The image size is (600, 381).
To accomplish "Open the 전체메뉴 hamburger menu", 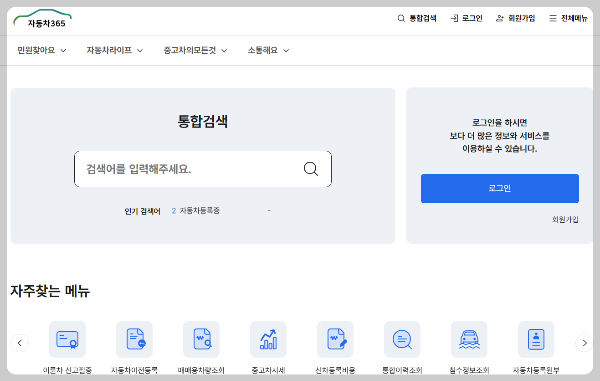I will 568,18.
